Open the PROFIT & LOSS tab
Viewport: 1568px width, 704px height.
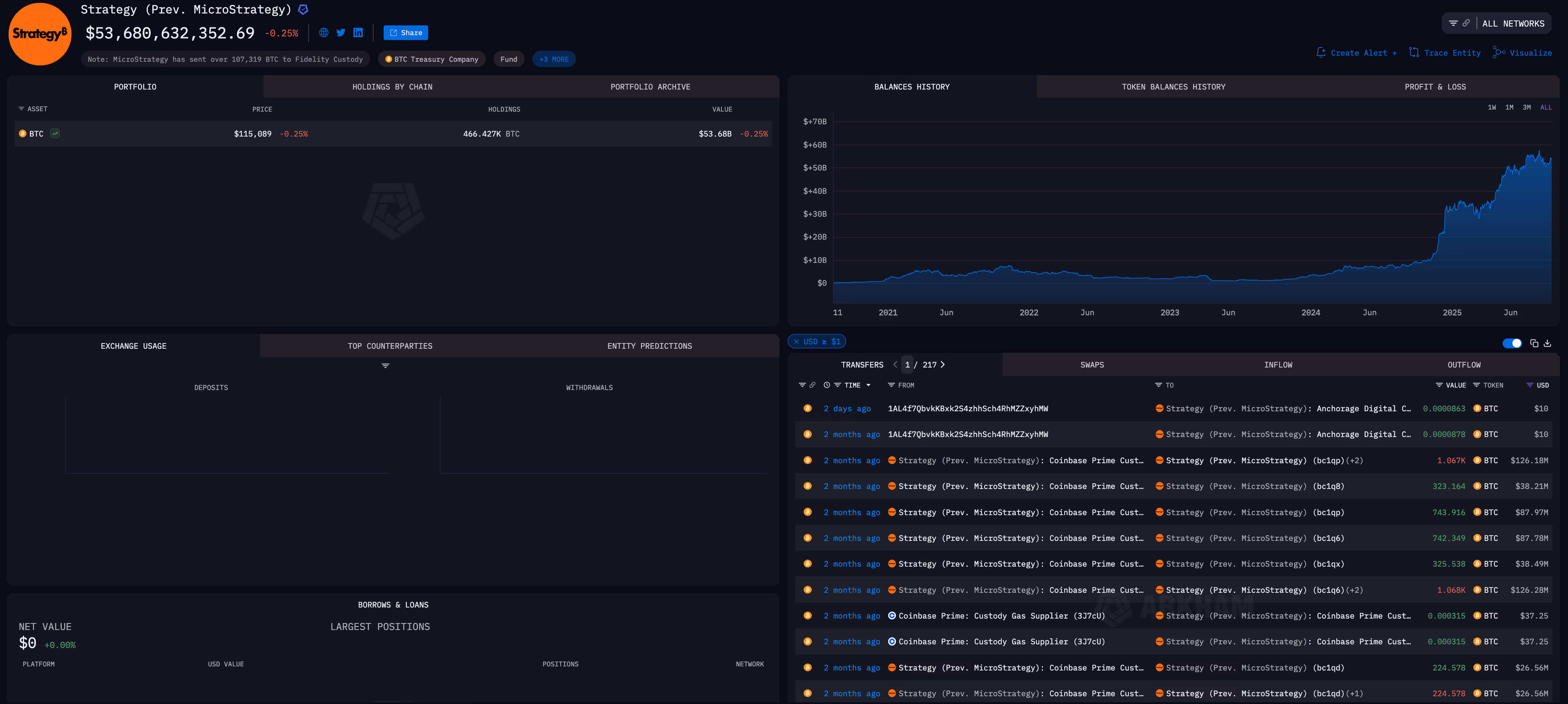[1435, 87]
